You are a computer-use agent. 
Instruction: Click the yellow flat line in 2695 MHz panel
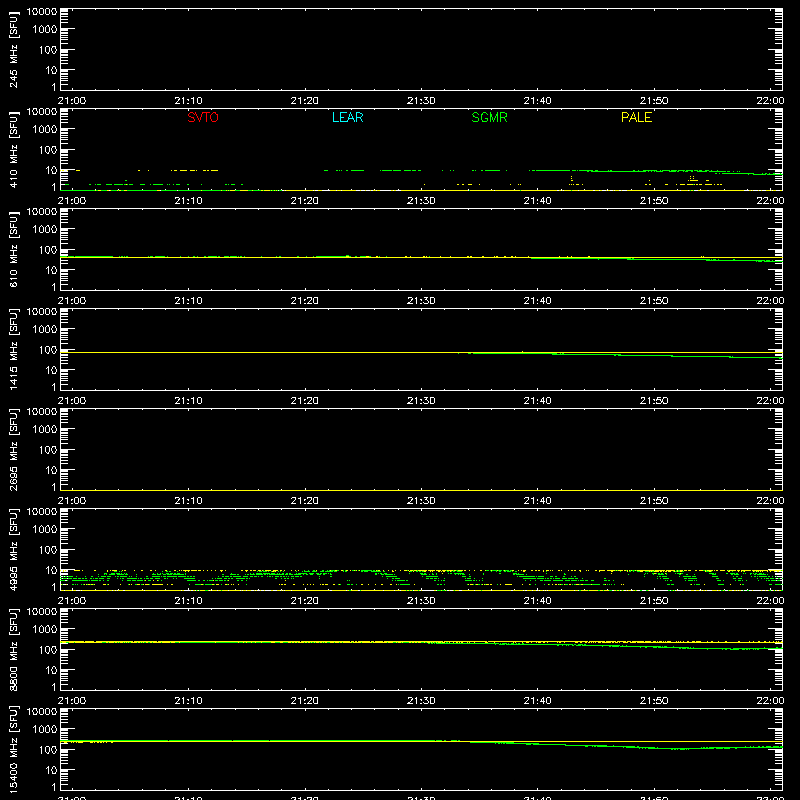click(421, 490)
